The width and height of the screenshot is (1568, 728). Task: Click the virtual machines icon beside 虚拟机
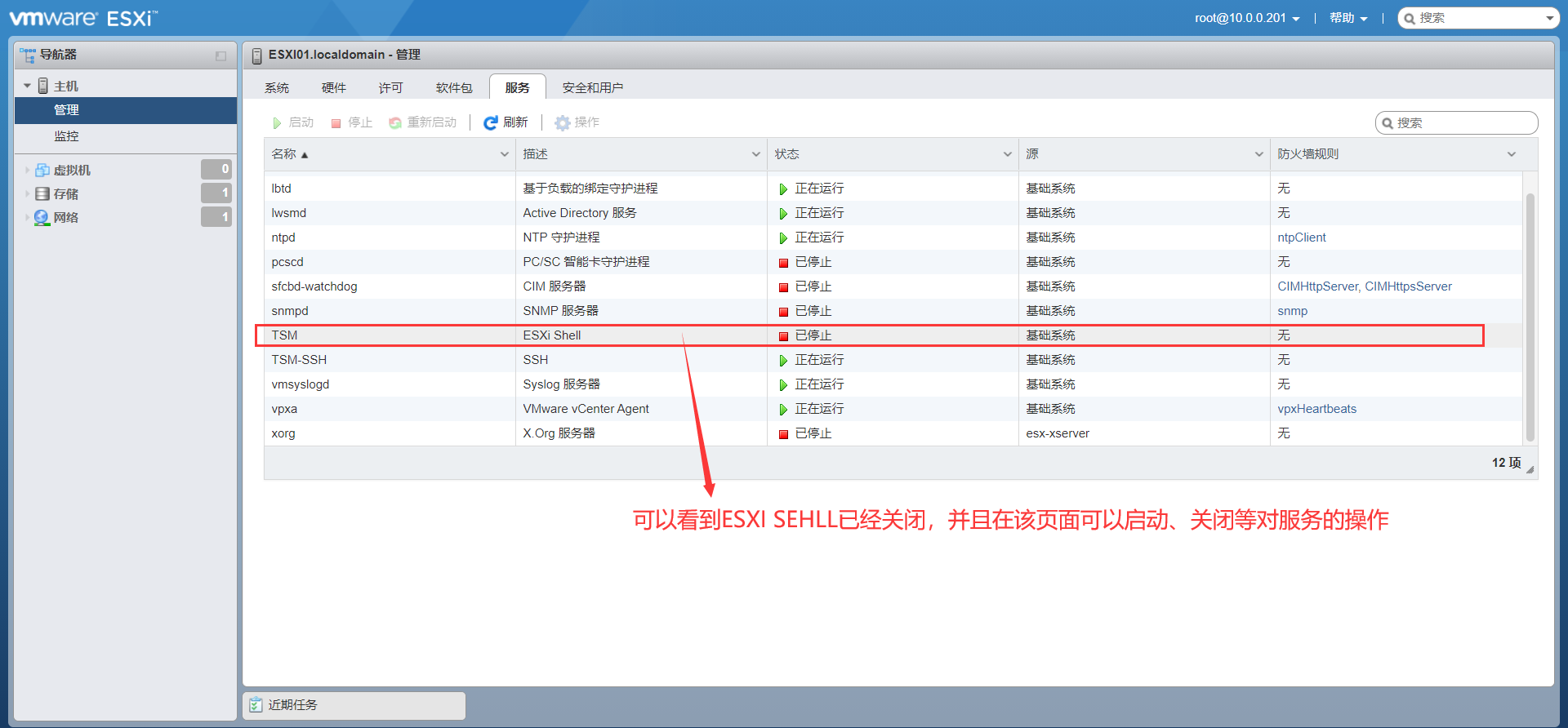tap(42, 170)
